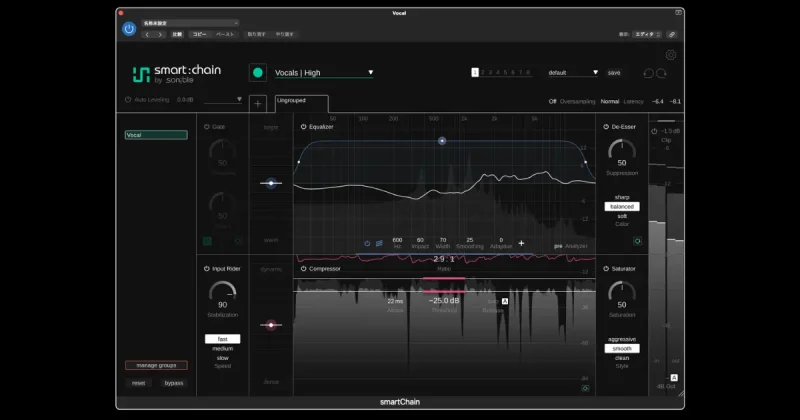Undo with the counterclockwise arrow icon
Screen dimensions: 800x420
[x=648, y=73]
